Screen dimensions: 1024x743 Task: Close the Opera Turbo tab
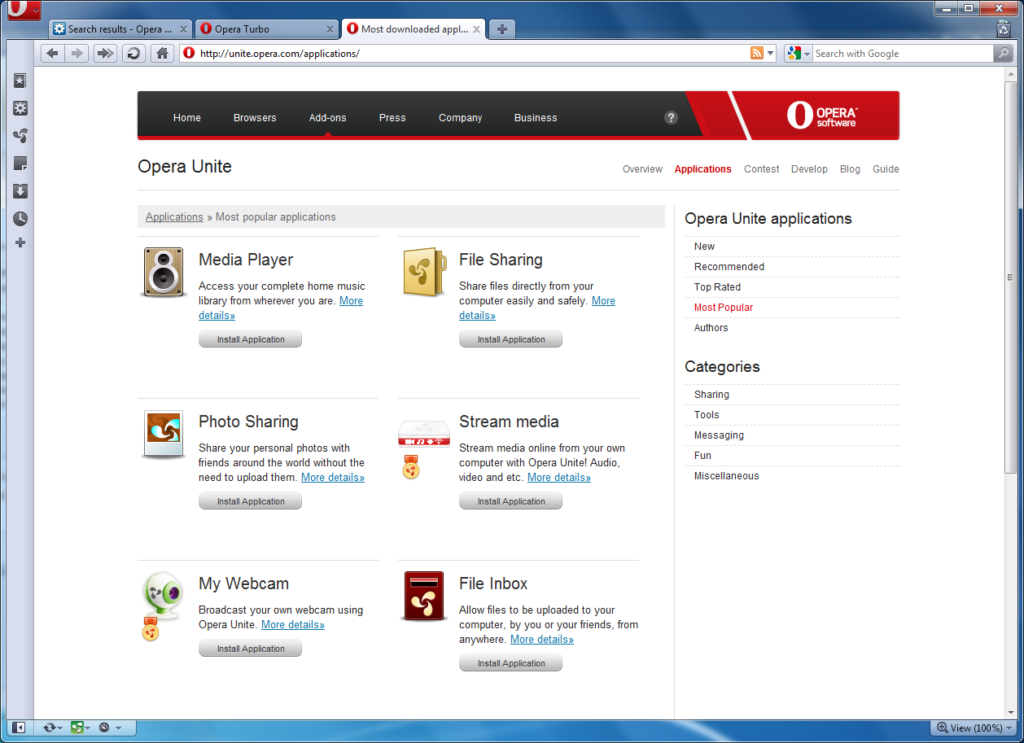pos(330,29)
